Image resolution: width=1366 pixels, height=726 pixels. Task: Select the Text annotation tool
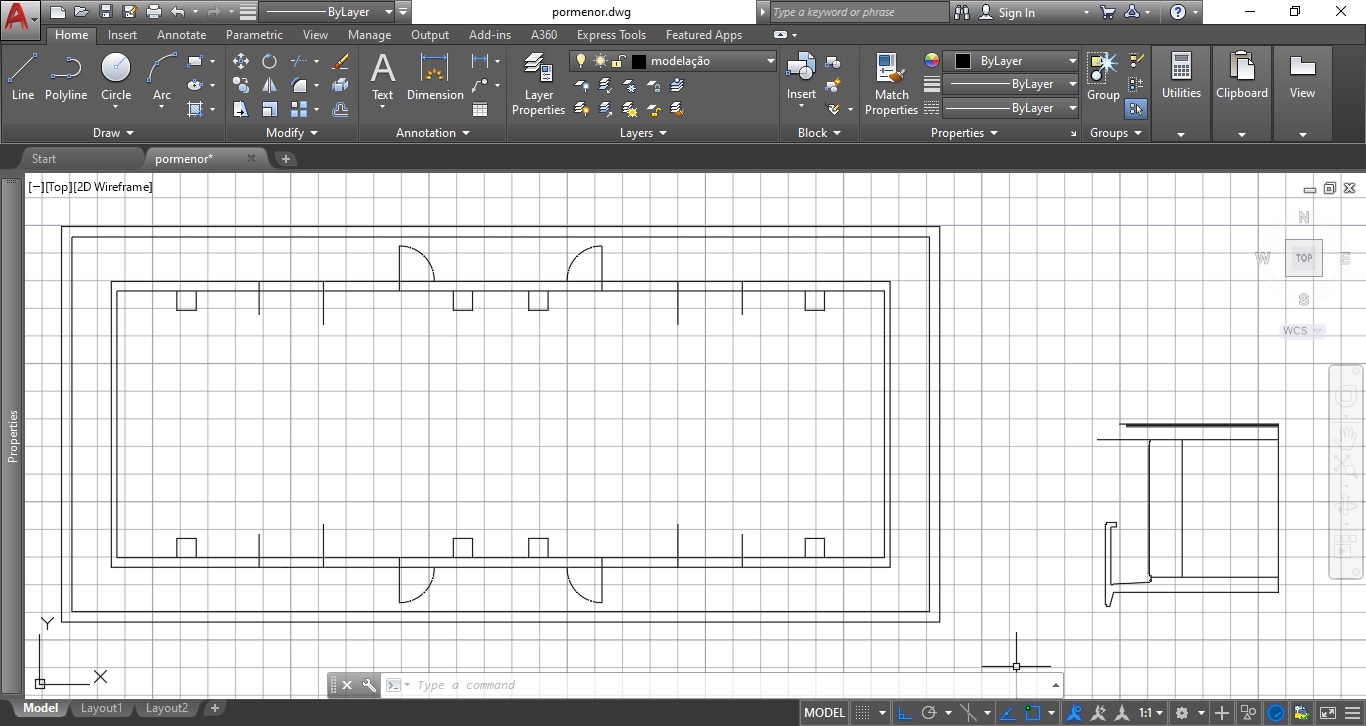click(383, 77)
